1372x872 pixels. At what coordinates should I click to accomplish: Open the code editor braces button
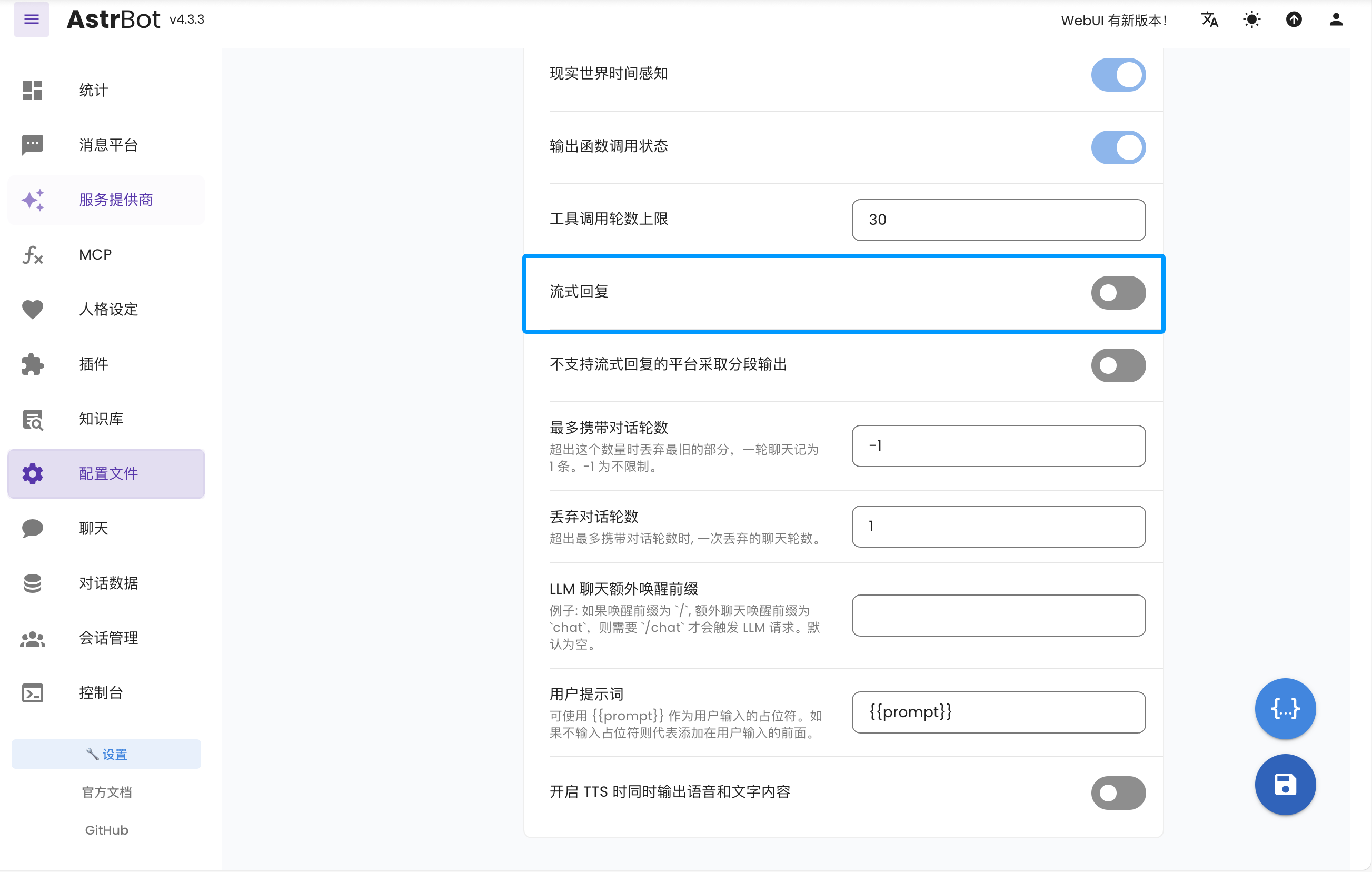1285,708
